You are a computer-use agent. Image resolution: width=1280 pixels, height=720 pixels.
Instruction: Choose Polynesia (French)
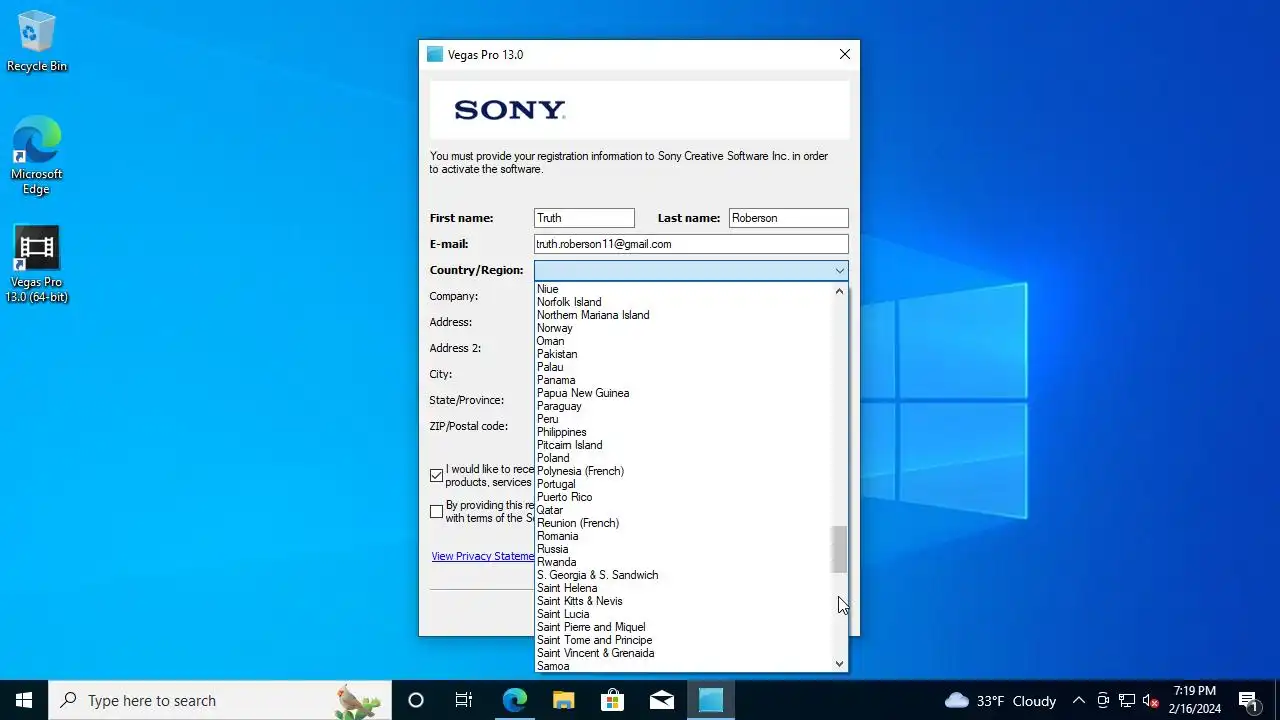point(683,471)
